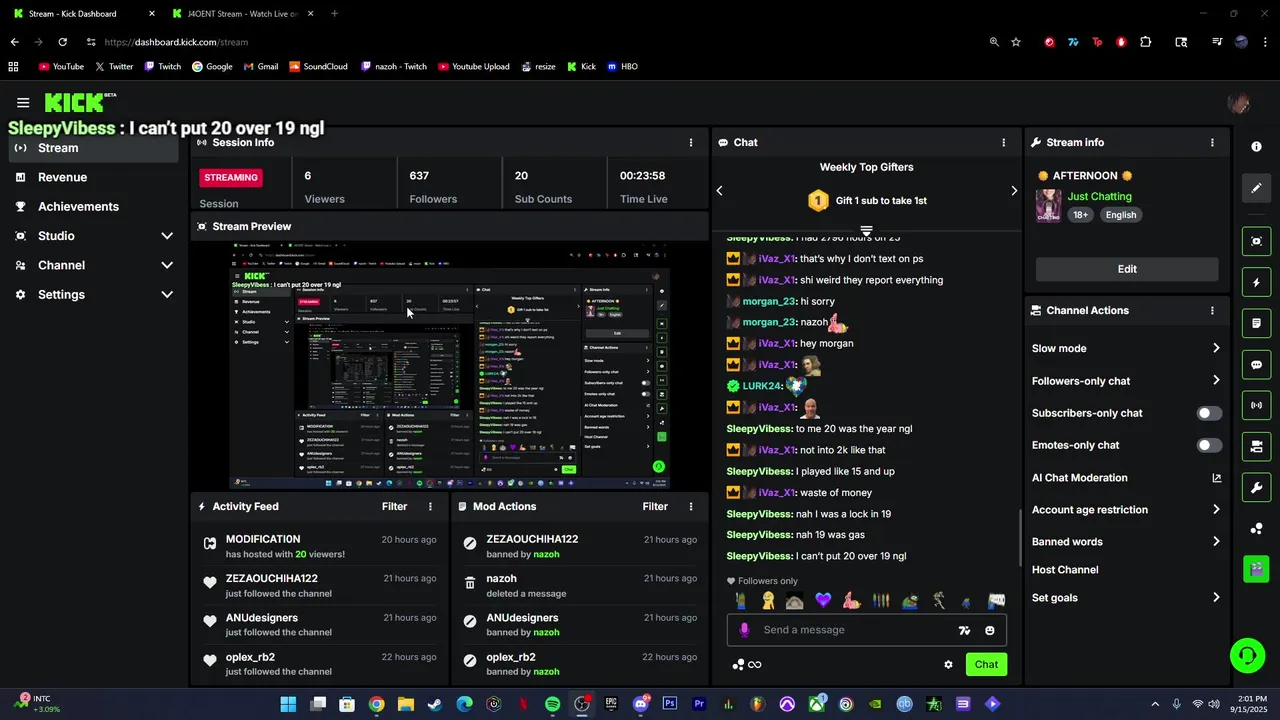Click the pencil edit icon in right sidebar
The width and height of the screenshot is (1280, 720).
(x=1257, y=188)
